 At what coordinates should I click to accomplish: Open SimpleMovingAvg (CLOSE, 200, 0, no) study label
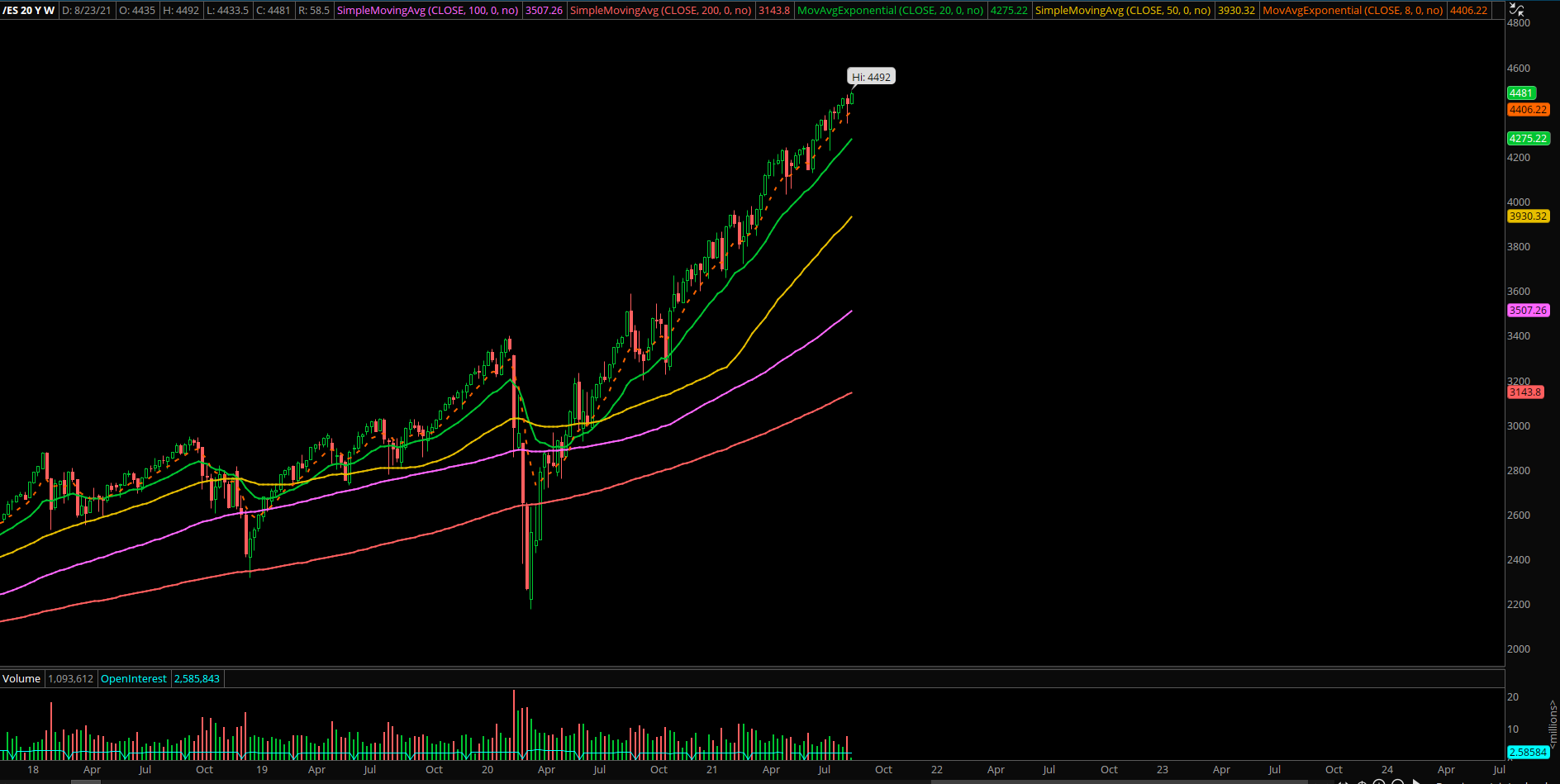tap(661, 11)
